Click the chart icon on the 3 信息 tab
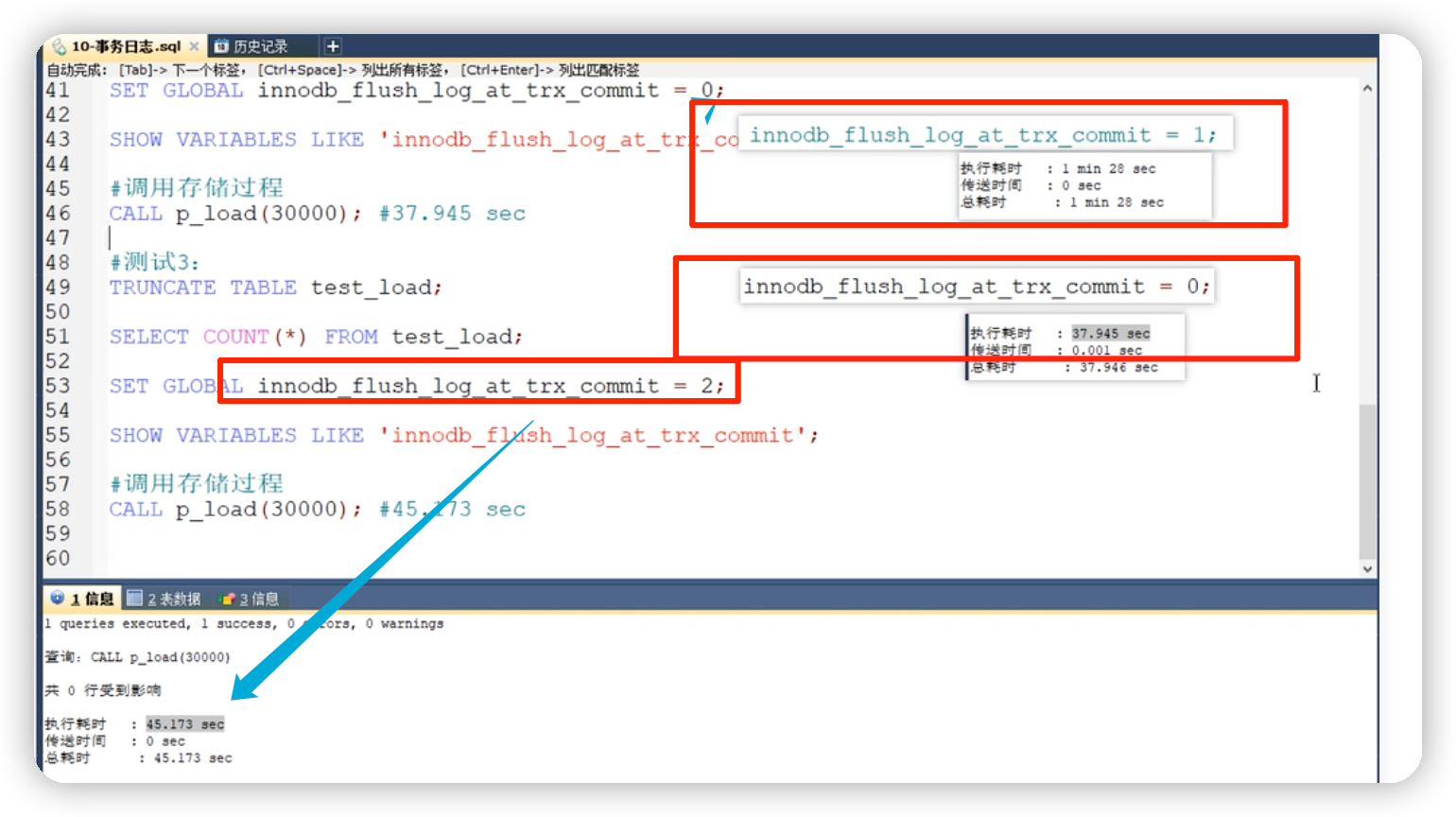Viewport: 1456px width, 817px height. pos(228,597)
